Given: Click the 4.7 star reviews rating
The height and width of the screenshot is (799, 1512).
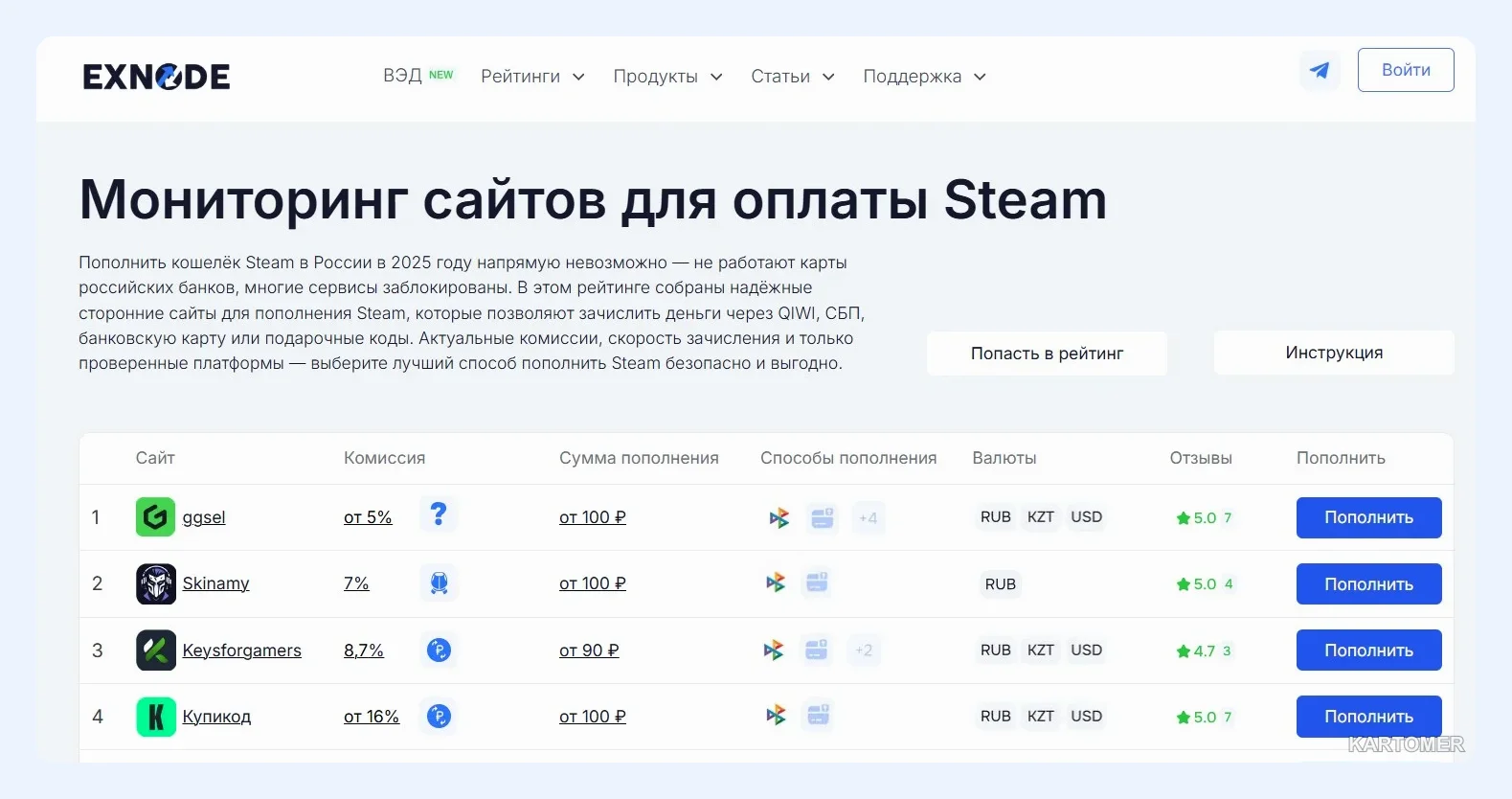Looking at the screenshot, I should (1205, 651).
